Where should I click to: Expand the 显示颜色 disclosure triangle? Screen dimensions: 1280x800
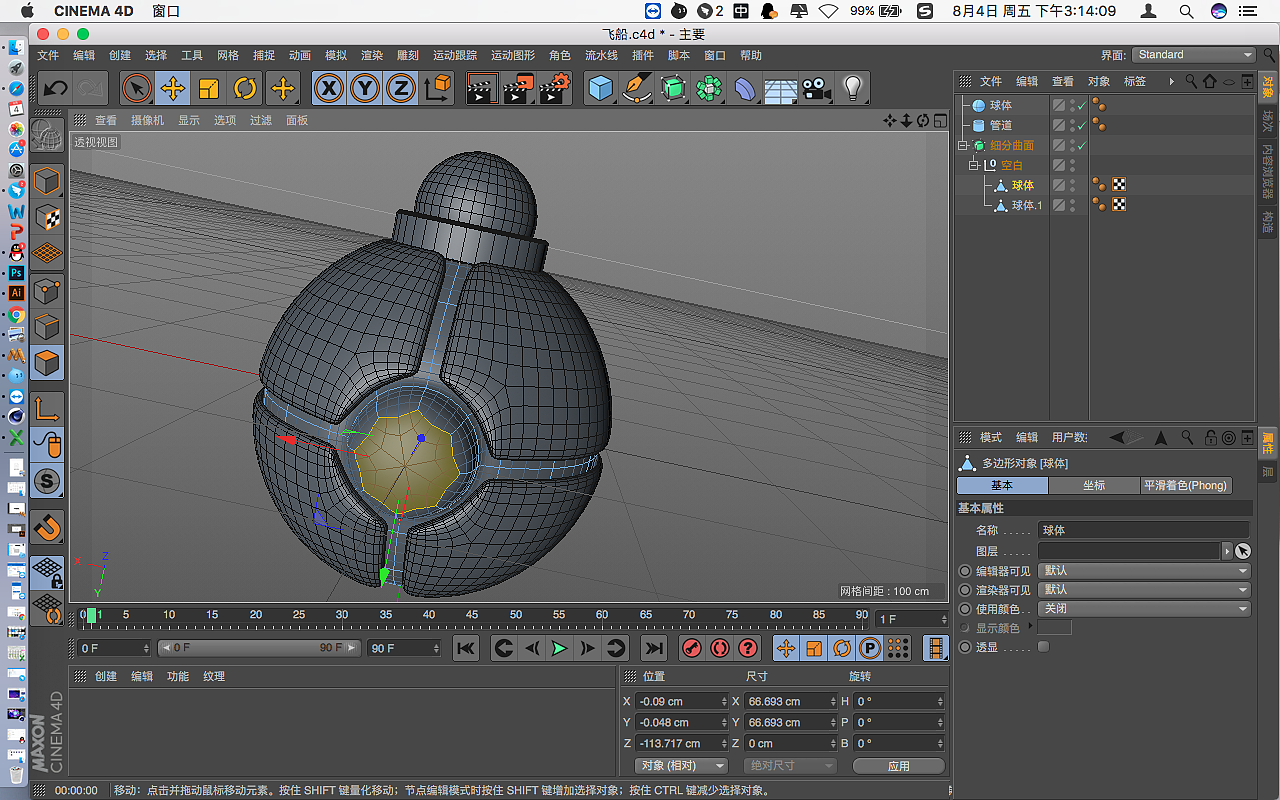[1030, 626]
